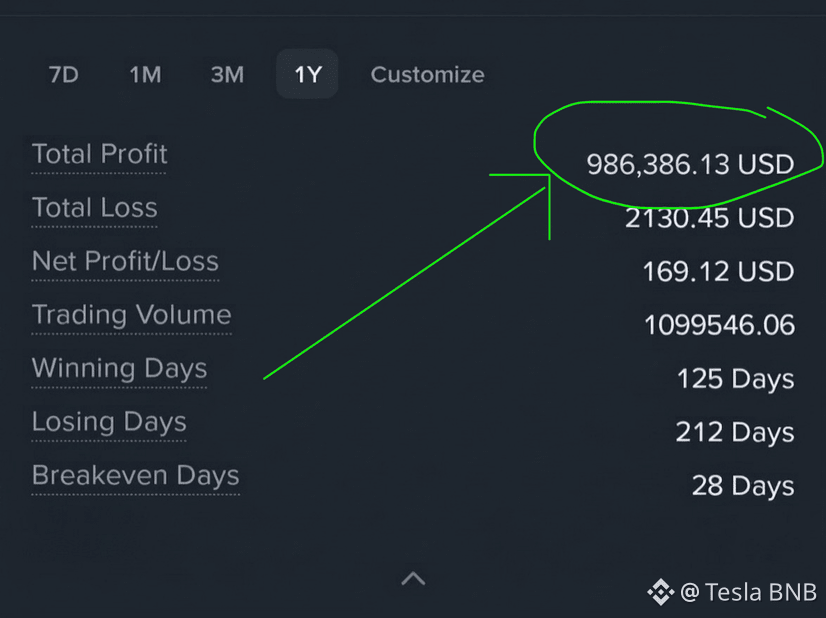The image size is (826, 618).
Task: Tap the Winning Days label
Action: (x=119, y=368)
